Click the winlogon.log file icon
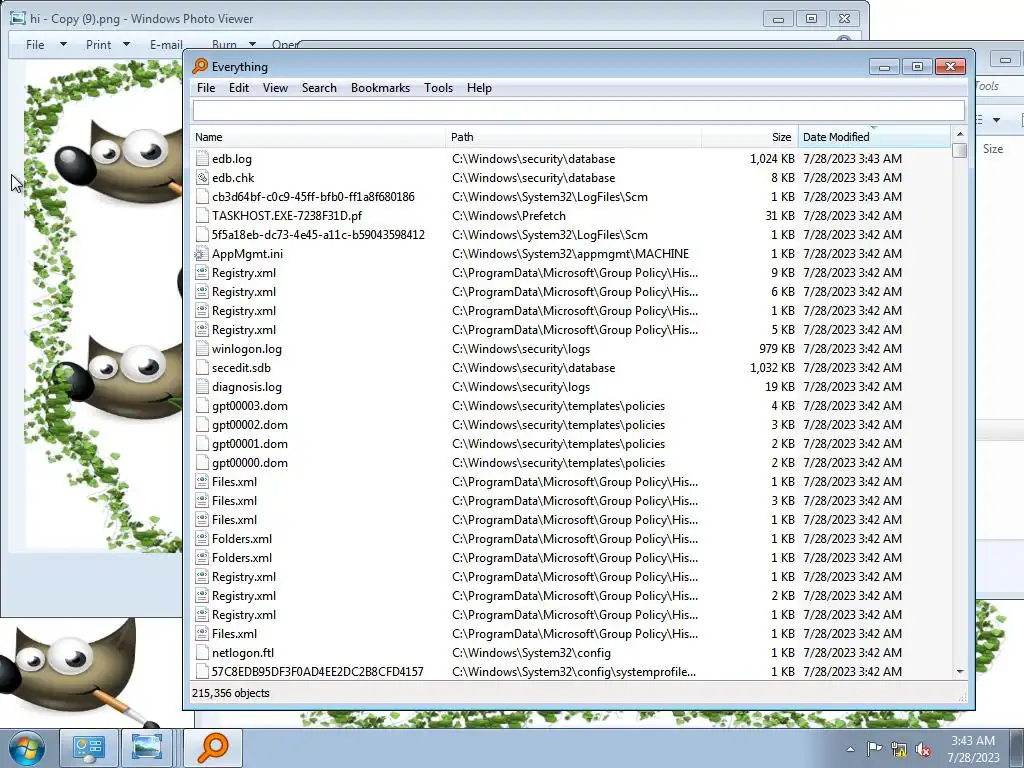 click(x=202, y=349)
